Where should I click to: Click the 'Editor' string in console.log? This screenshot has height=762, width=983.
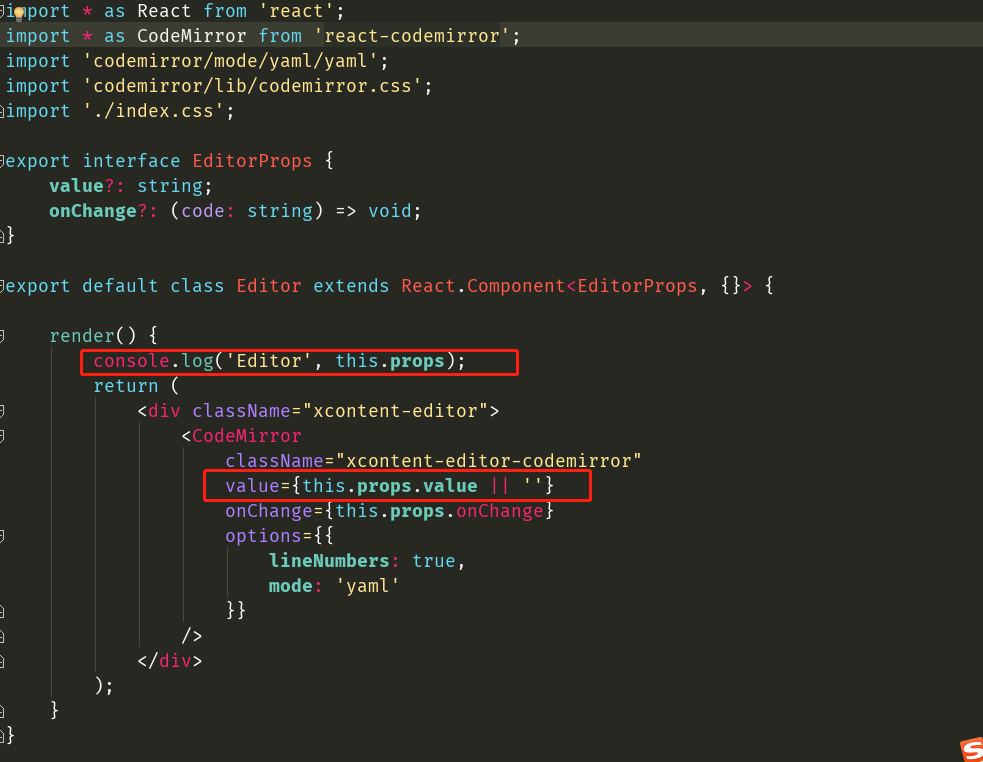coord(268,361)
